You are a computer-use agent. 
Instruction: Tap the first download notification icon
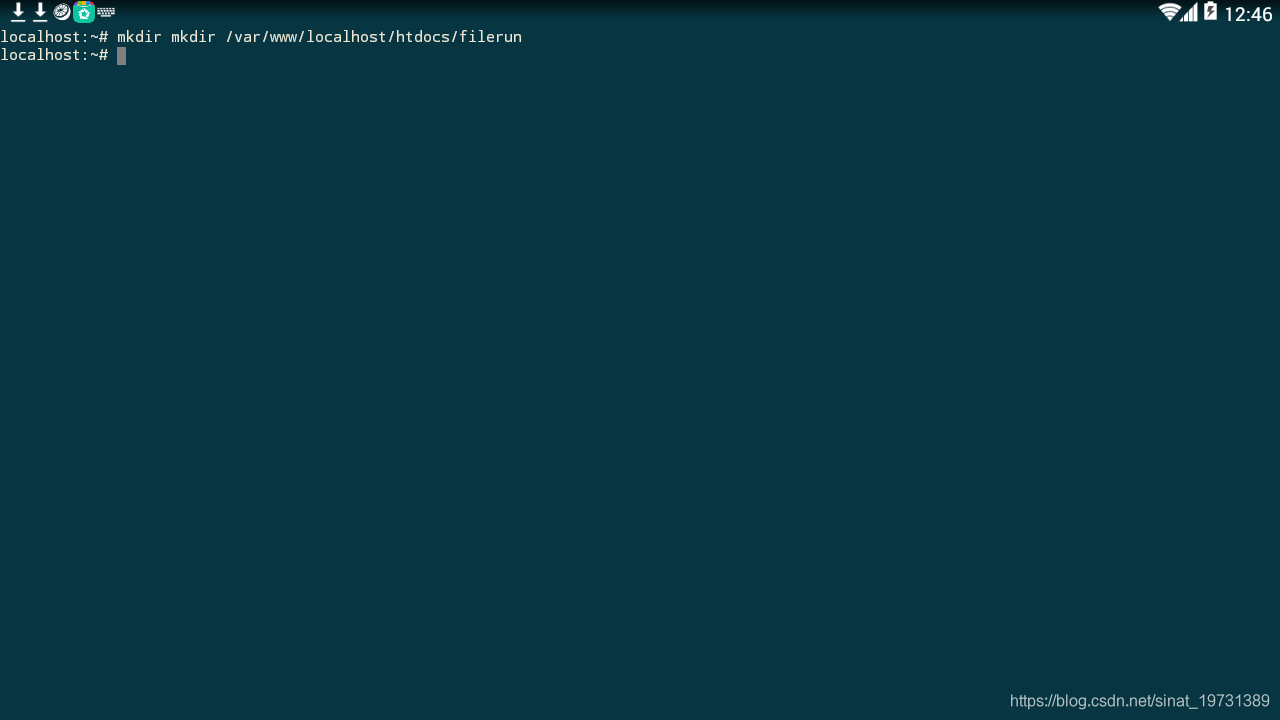pyautogui.click(x=18, y=12)
